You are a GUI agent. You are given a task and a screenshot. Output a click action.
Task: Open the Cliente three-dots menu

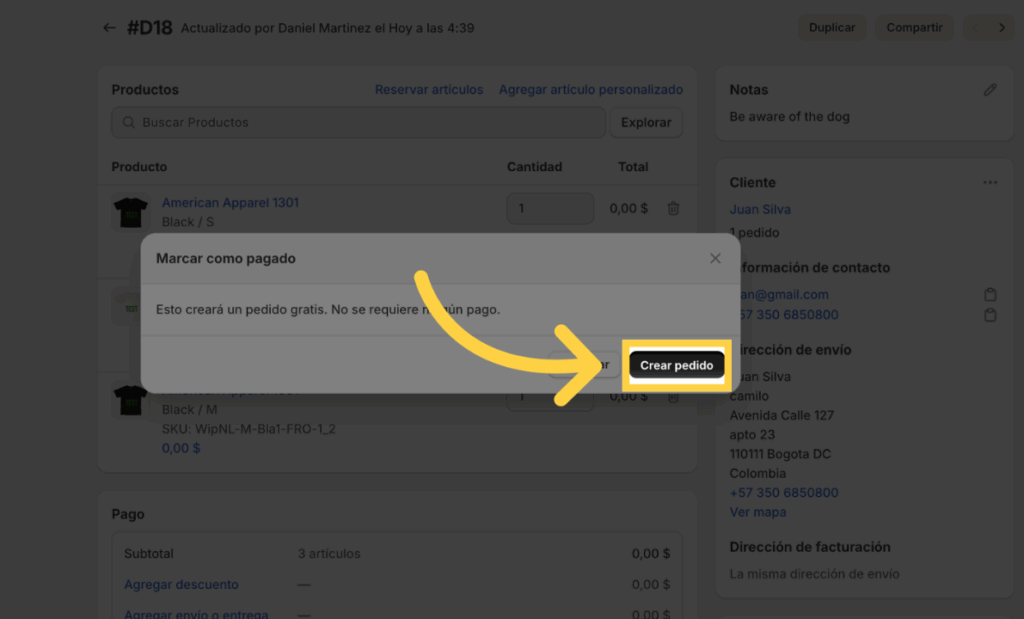tap(990, 183)
